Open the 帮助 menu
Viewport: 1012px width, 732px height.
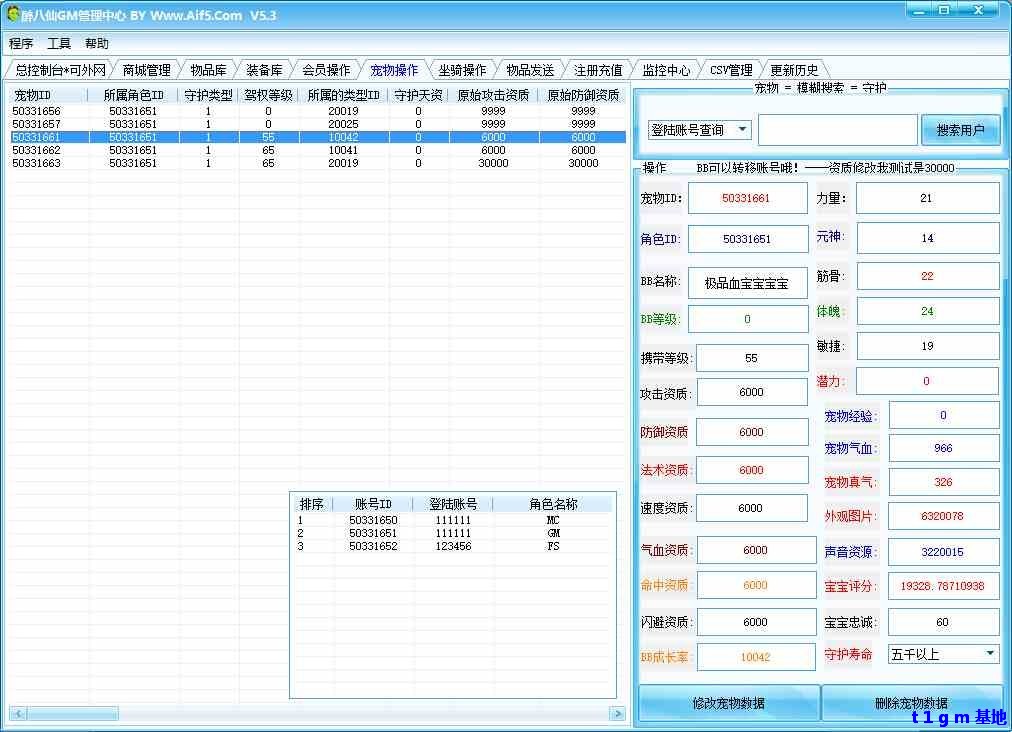pyautogui.click(x=97, y=44)
